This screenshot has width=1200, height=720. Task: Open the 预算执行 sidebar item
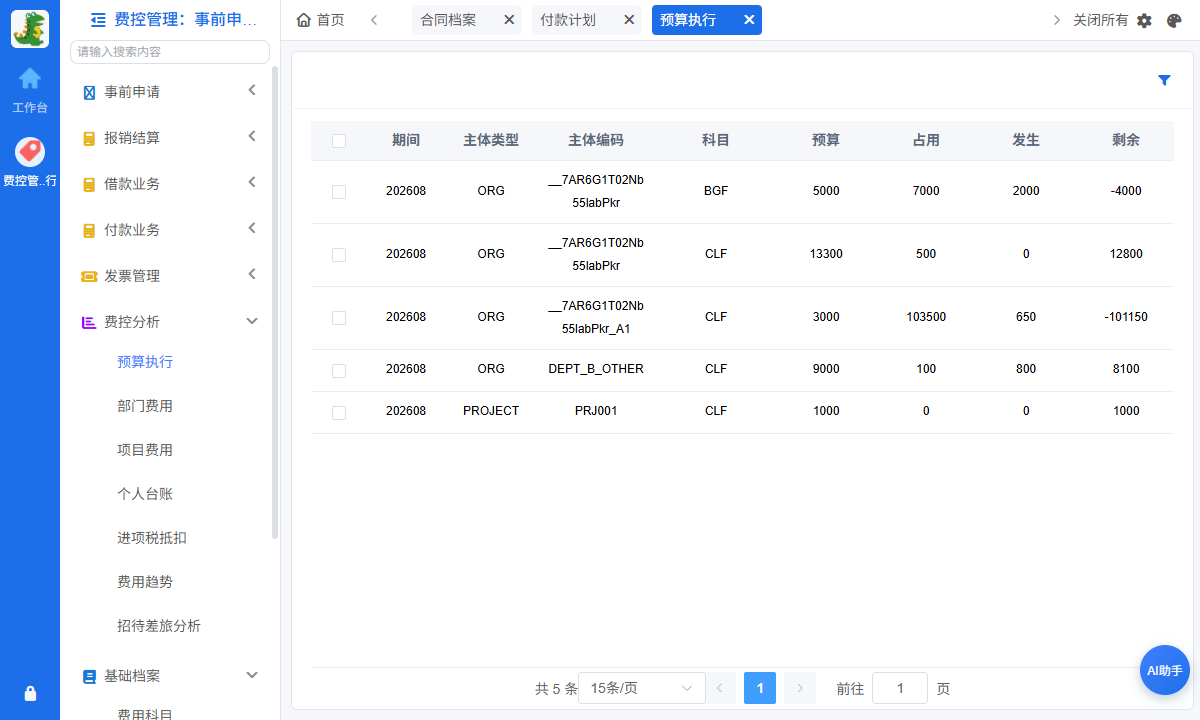point(145,362)
